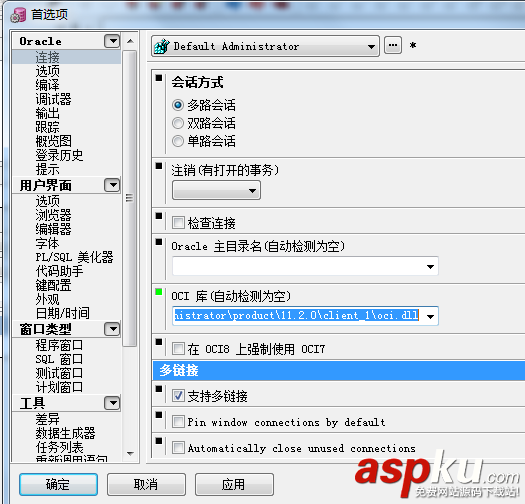Click the 应用 button
Viewport: 525px width, 504px height.
[234, 484]
